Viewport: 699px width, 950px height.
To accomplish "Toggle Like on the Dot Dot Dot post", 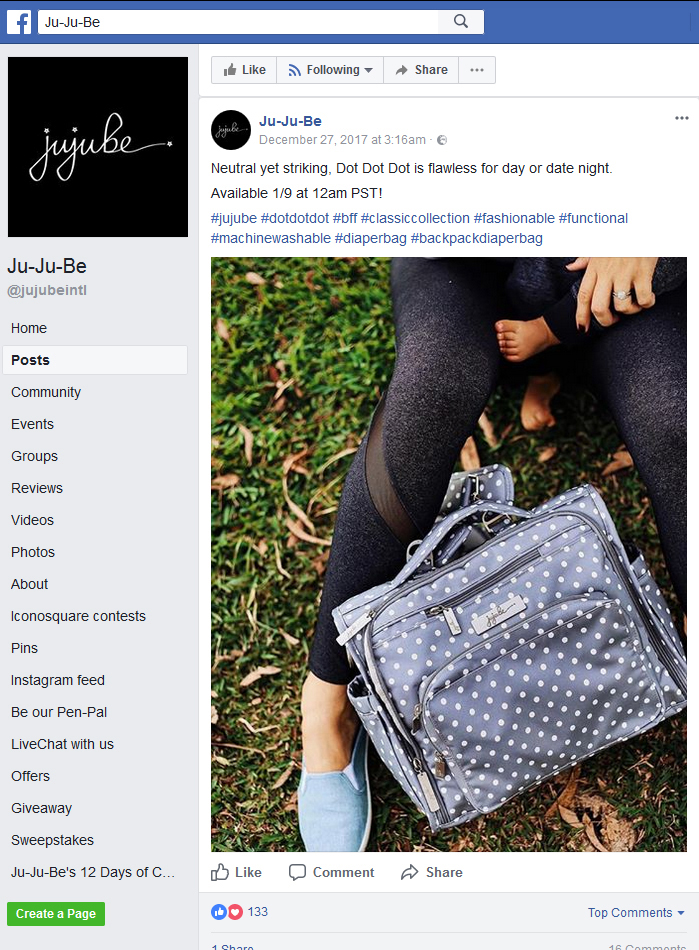I will (236, 872).
